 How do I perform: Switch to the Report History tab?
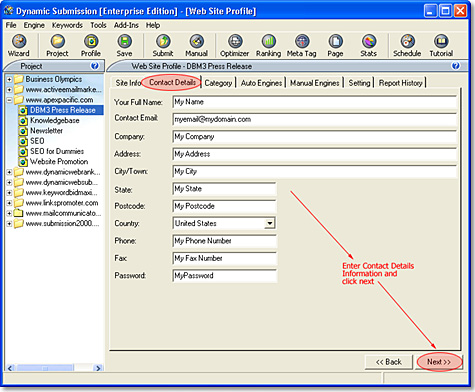[401, 83]
